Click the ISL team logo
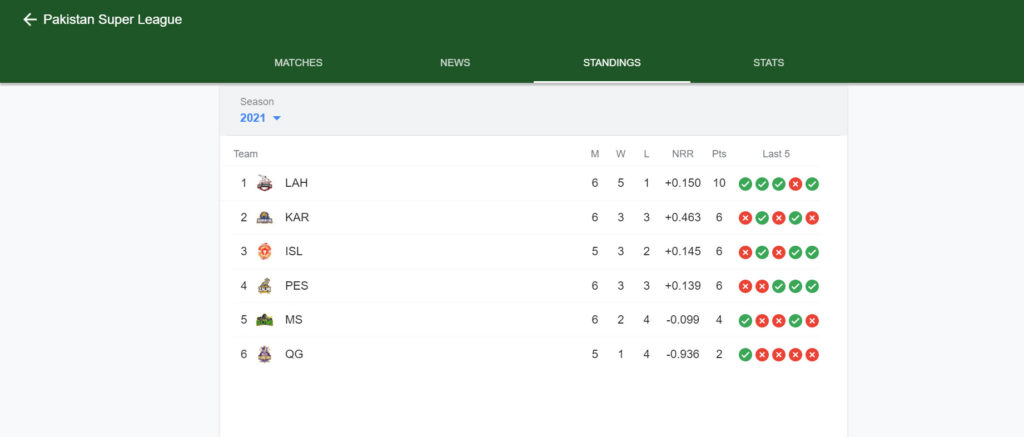This screenshot has height=437, width=1024. [264, 251]
